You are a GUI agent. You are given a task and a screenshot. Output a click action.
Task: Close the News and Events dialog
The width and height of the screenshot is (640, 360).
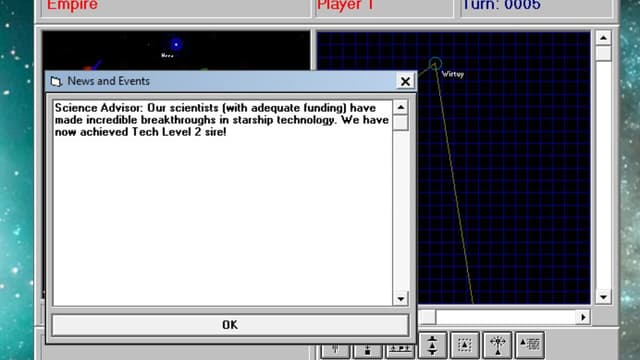(x=405, y=81)
